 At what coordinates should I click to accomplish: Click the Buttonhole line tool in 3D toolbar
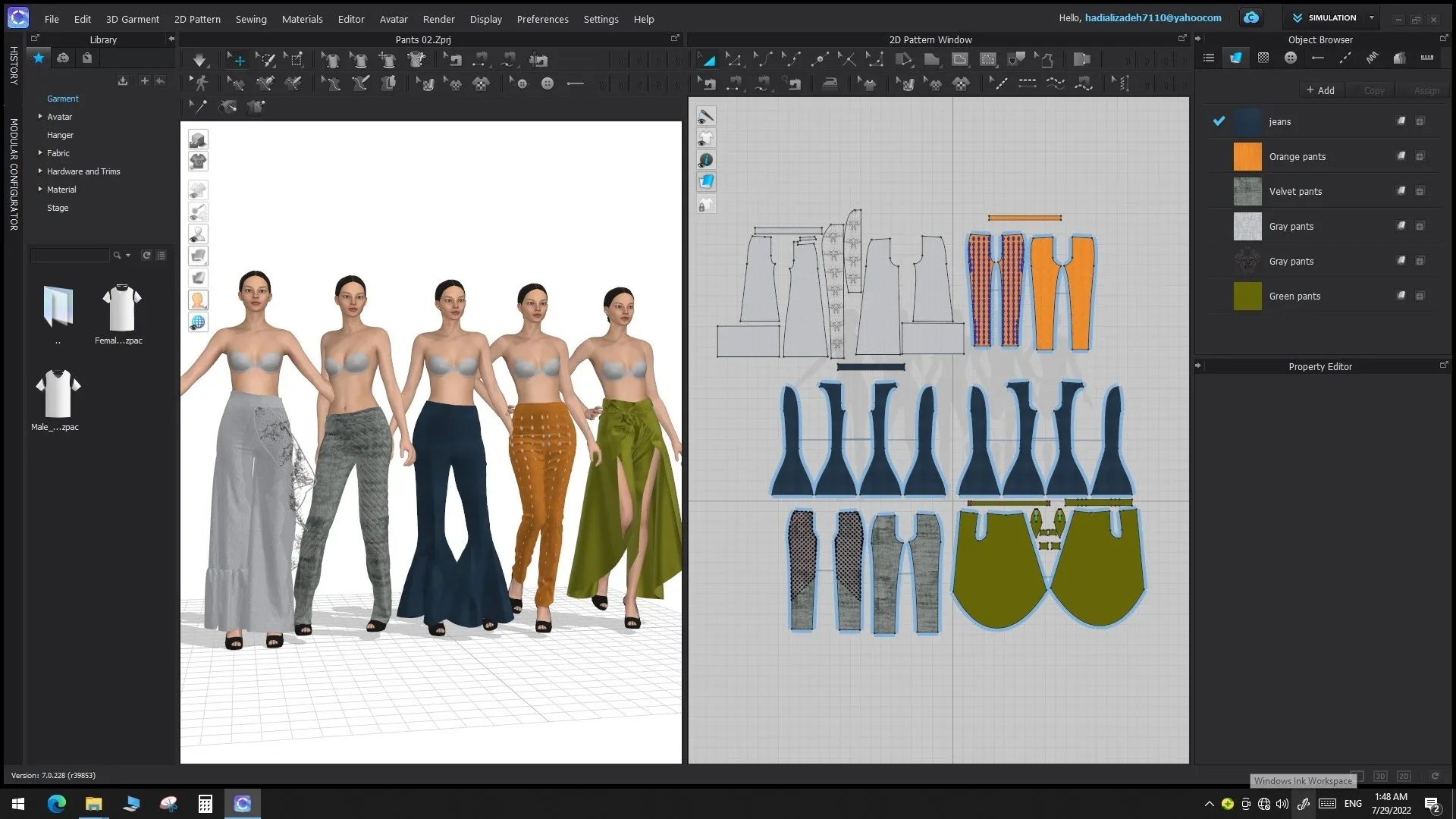tap(575, 83)
